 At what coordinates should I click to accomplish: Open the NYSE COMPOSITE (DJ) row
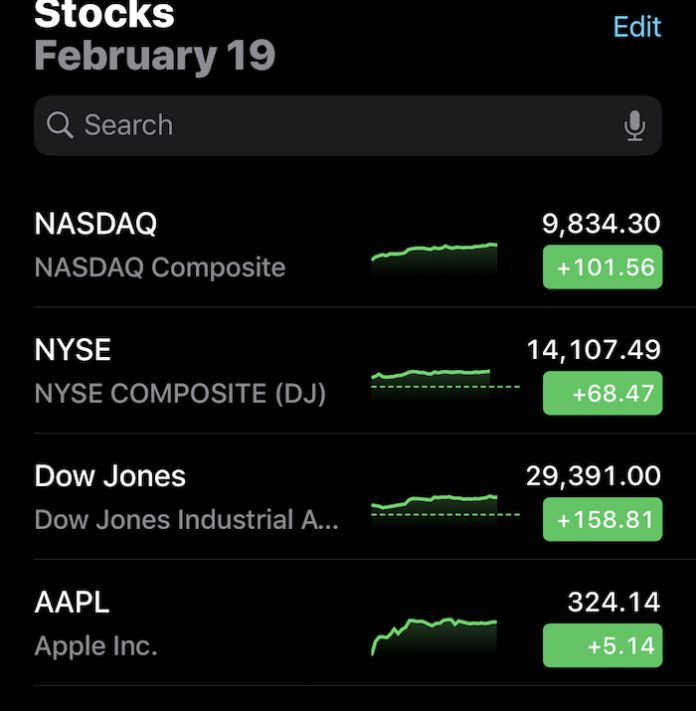[x=348, y=370]
